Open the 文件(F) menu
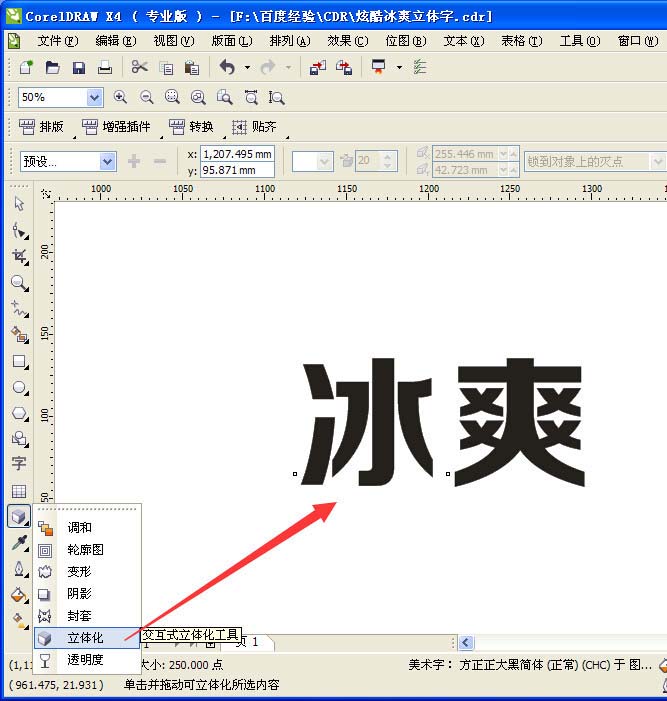 click(58, 41)
